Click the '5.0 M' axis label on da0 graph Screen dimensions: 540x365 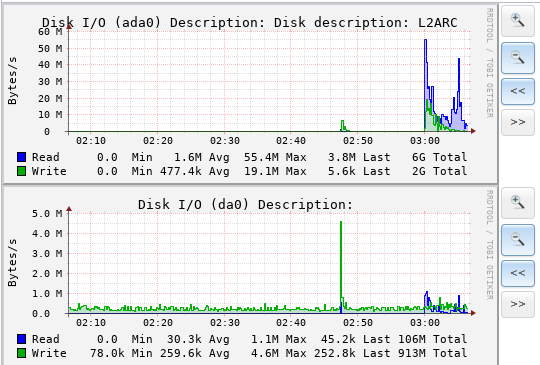click(48, 214)
